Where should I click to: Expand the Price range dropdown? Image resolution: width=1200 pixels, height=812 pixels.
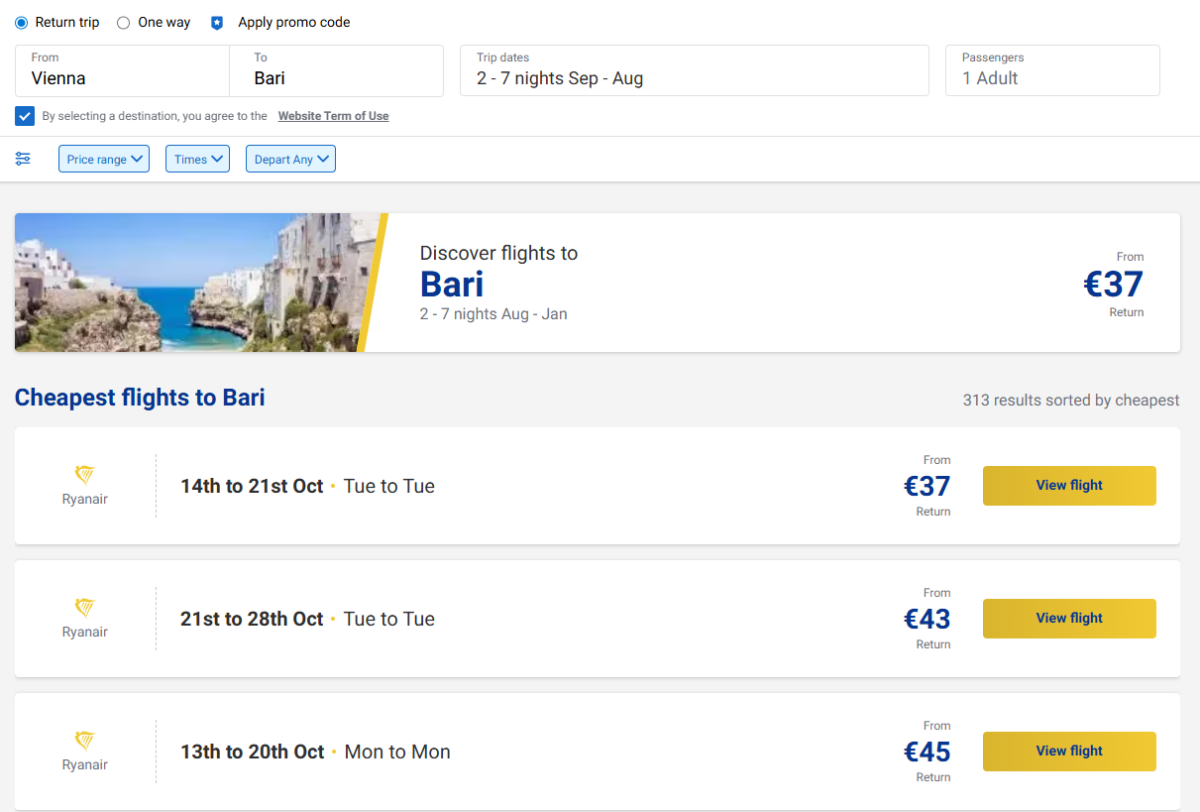click(104, 159)
